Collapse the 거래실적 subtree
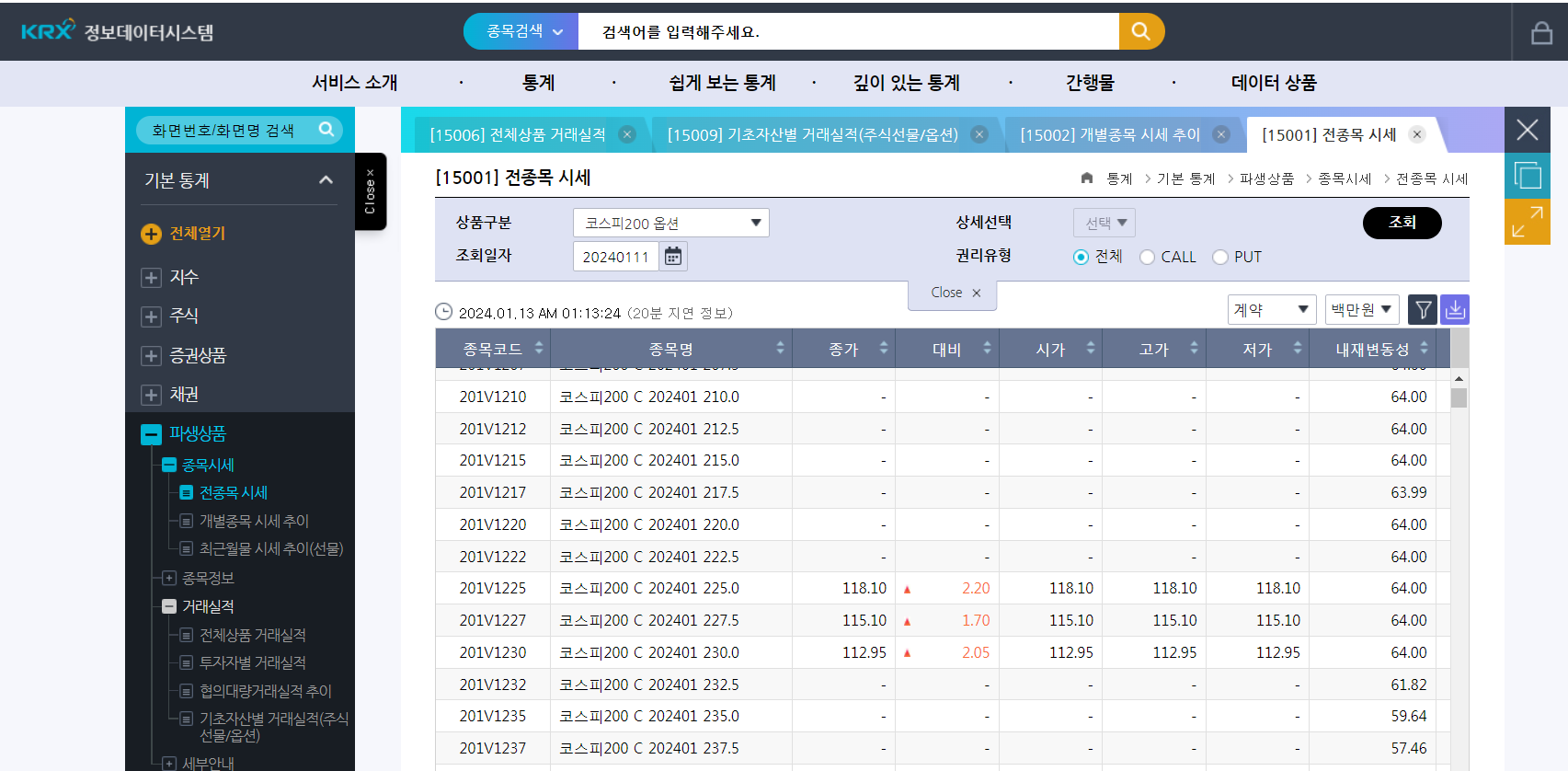 click(169, 606)
